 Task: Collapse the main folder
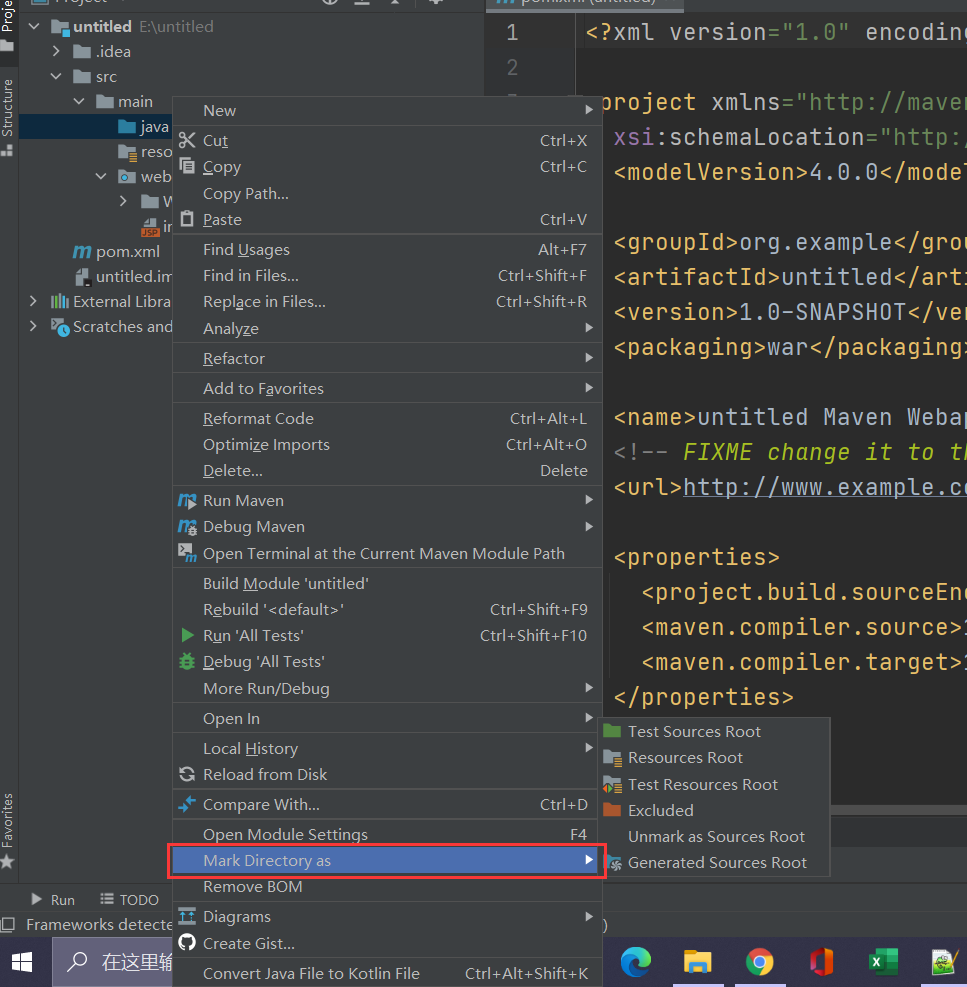(79, 101)
